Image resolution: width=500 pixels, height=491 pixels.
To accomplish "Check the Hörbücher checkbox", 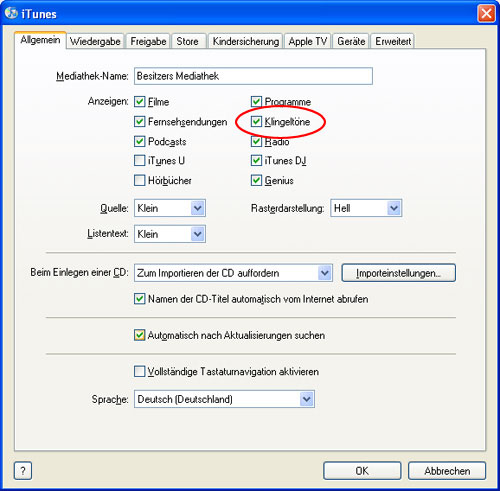I will pos(139,180).
